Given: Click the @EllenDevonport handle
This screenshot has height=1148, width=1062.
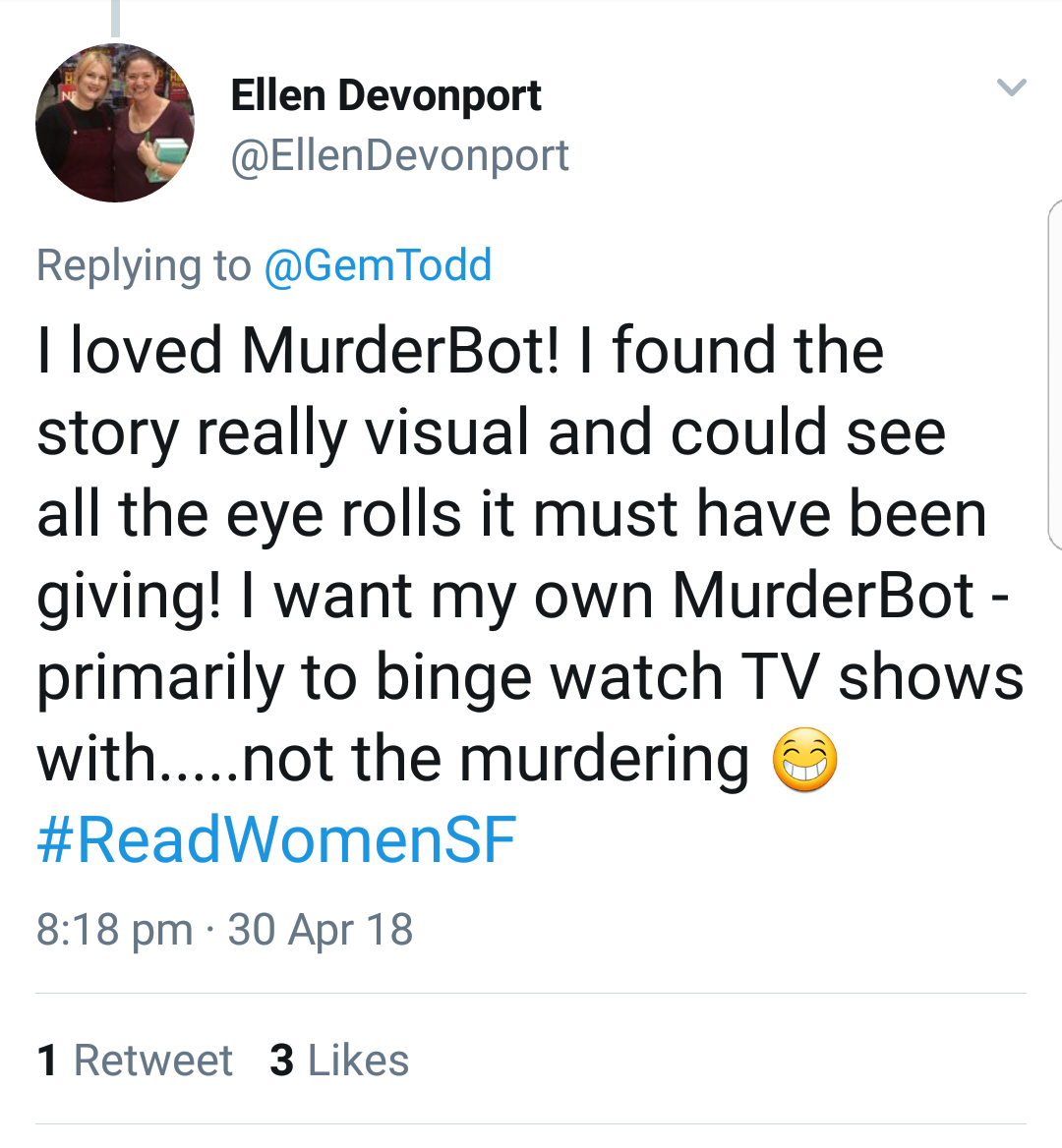Looking at the screenshot, I should tap(399, 155).
